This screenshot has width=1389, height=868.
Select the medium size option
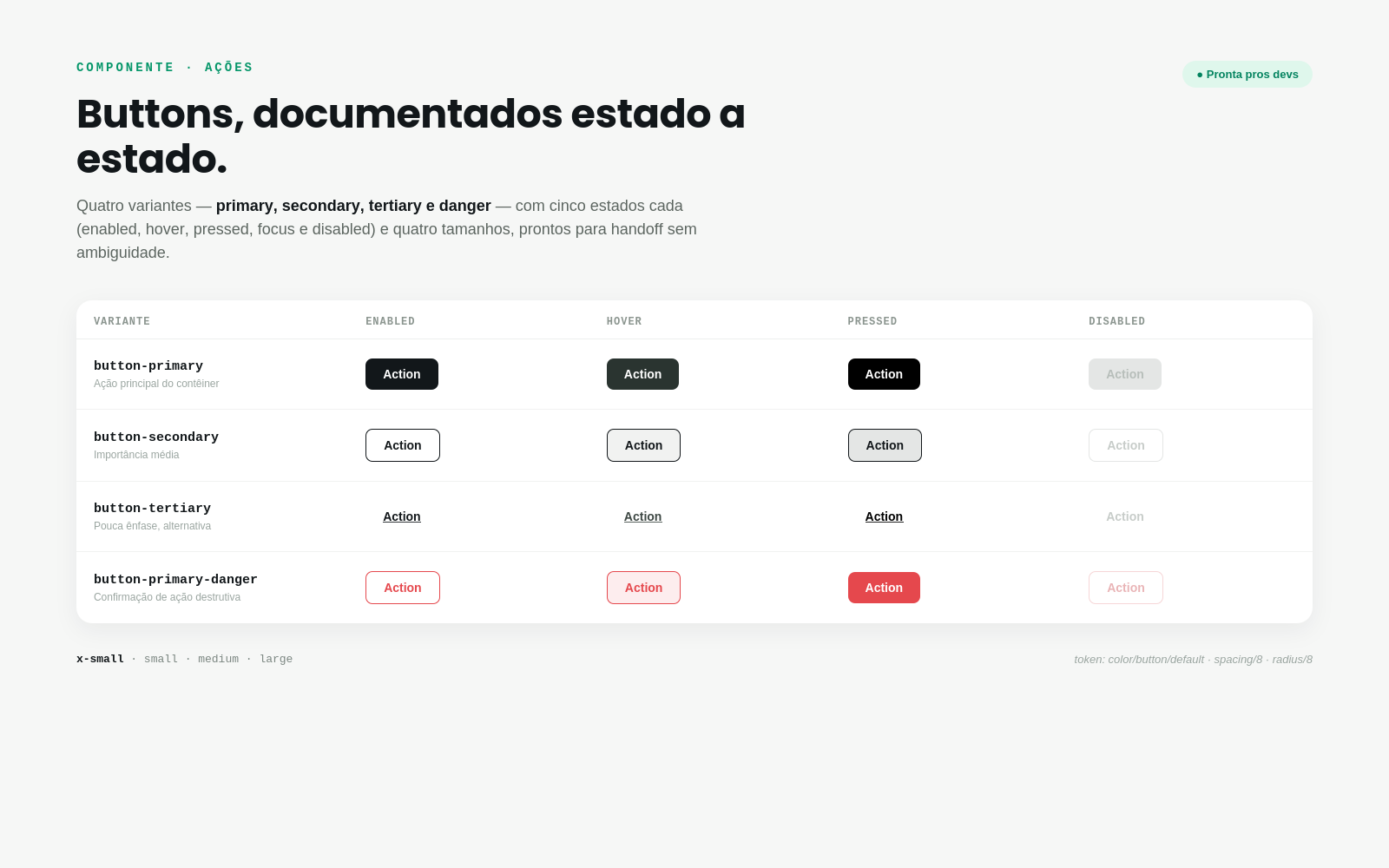(x=218, y=659)
